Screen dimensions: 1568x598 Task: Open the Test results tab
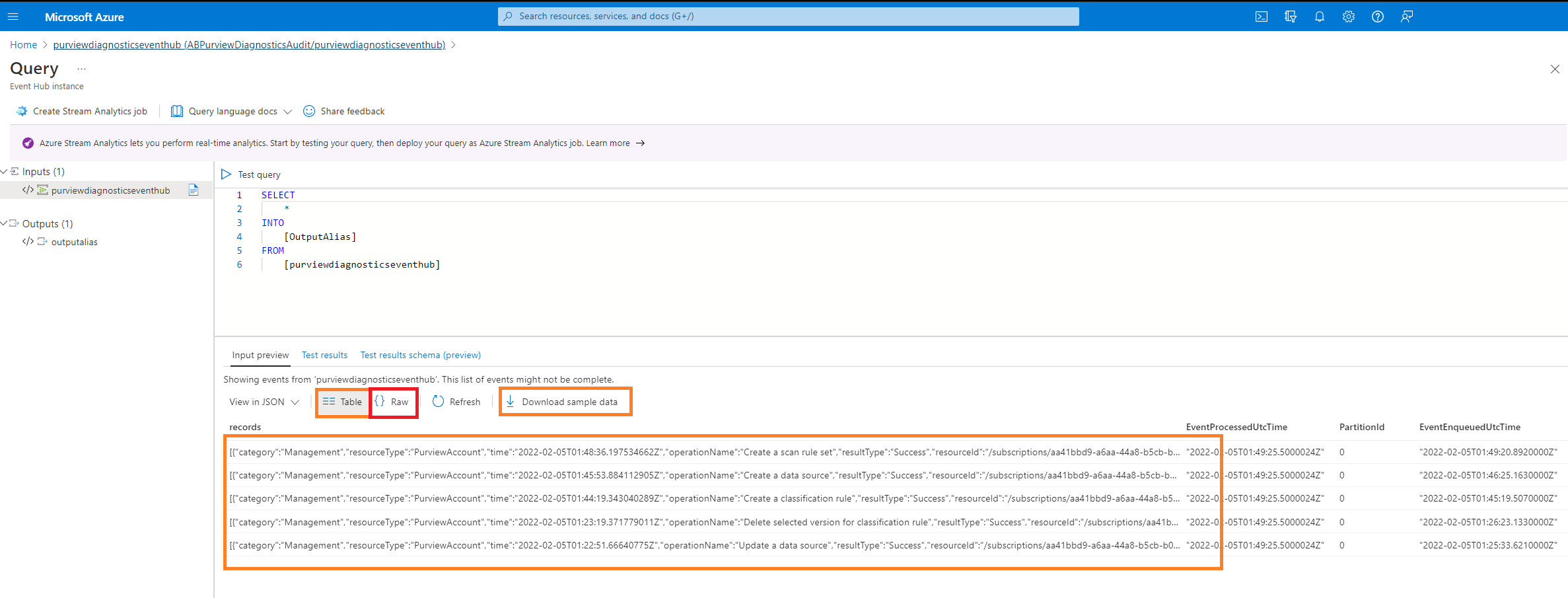pyautogui.click(x=324, y=355)
